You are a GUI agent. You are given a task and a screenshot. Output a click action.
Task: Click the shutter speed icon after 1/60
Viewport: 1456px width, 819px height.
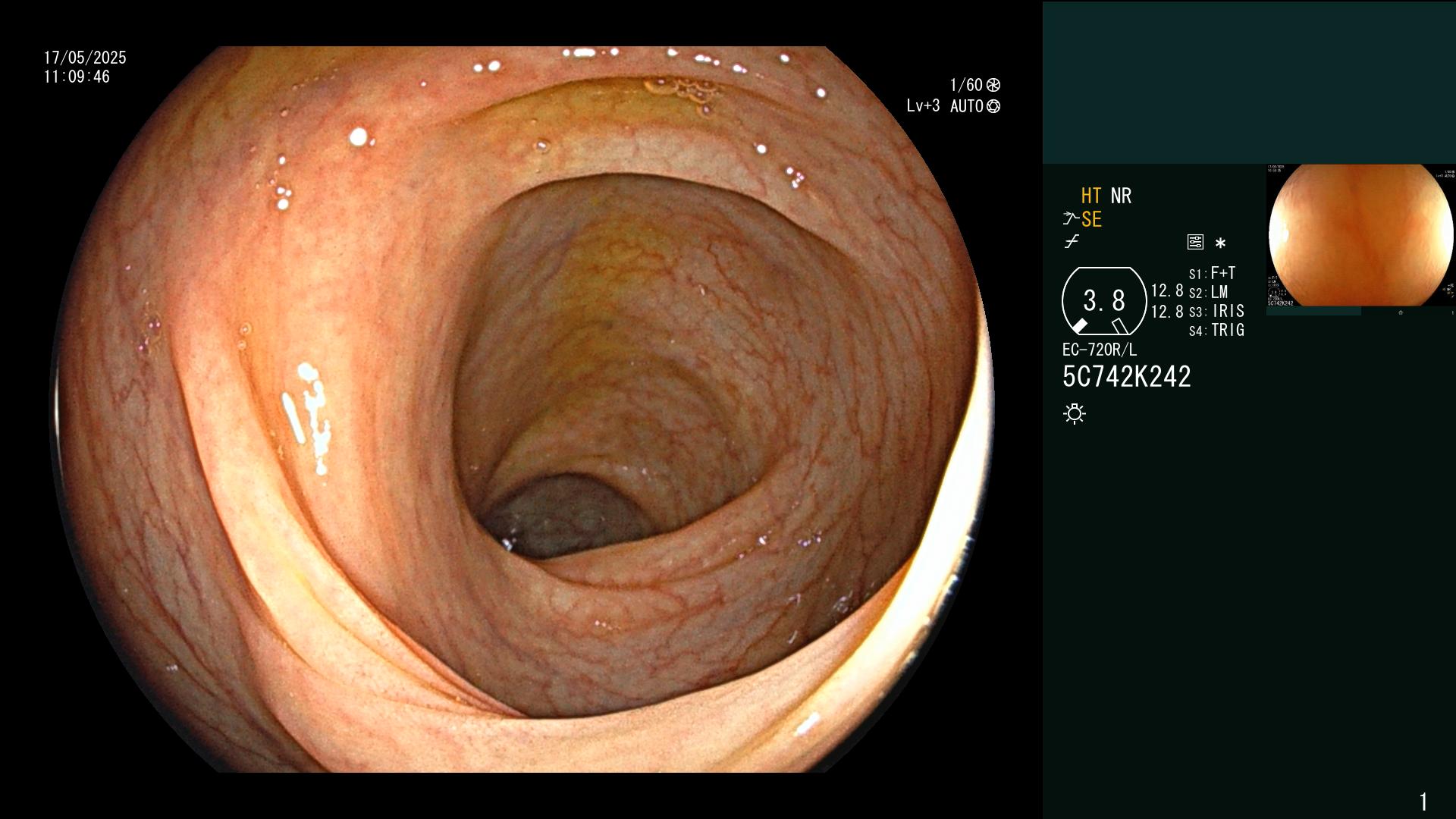(993, 85)
